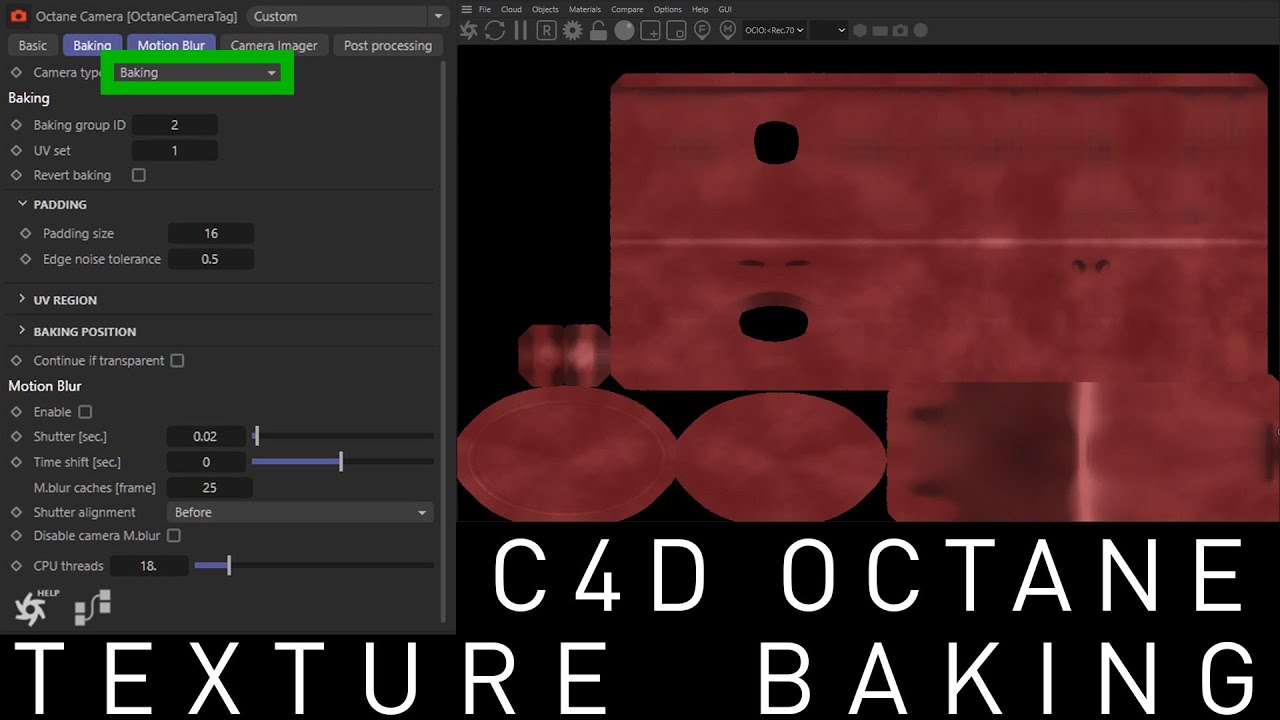This screenshot has width=1280, height=720.
Task: Pause the Live Viewer render
Action: 520,30
